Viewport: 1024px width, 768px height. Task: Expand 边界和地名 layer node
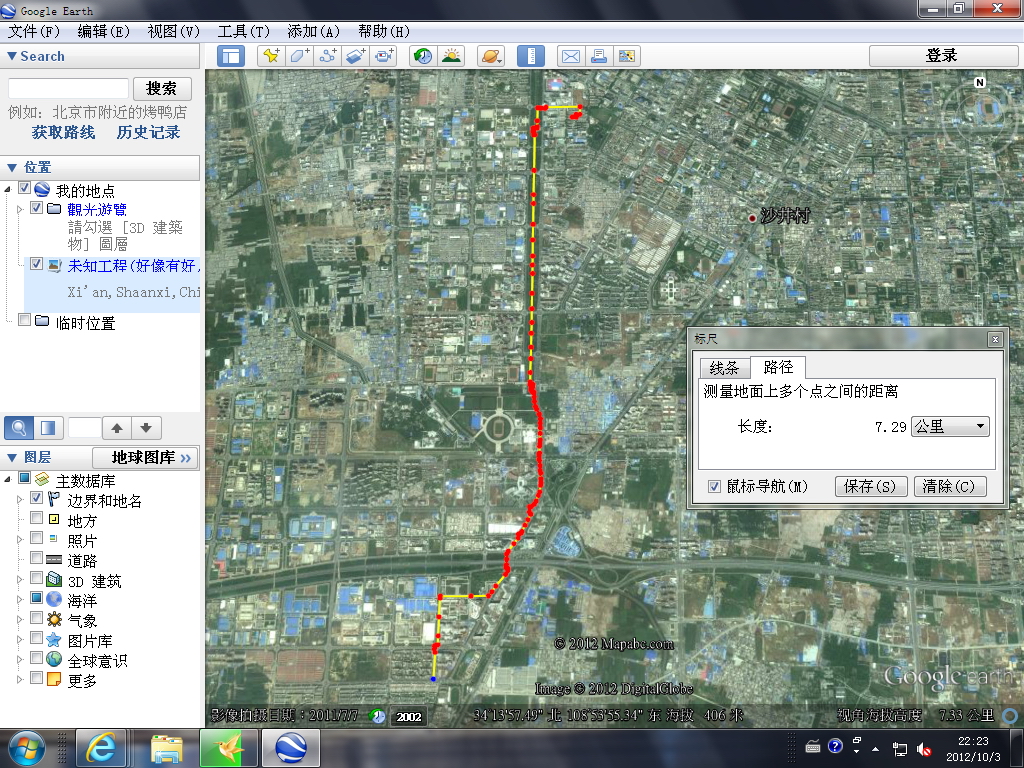[x=20, y=500]
